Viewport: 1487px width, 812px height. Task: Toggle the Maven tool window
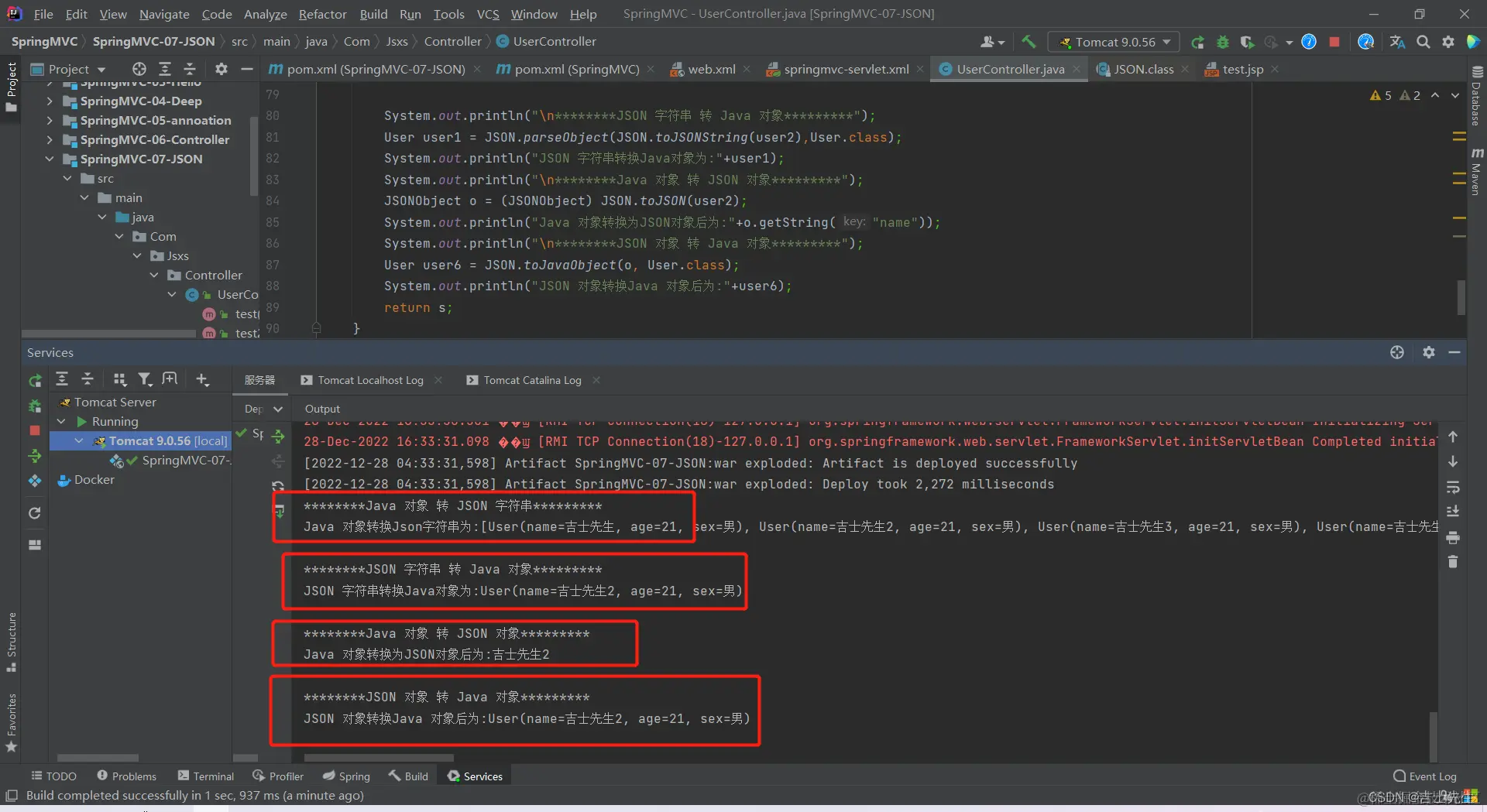point(1476,171)
